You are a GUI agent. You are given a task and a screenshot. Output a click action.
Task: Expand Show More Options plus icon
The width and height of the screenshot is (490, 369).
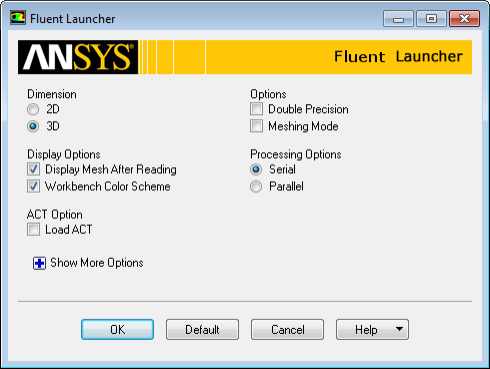(x=39, y=263)
